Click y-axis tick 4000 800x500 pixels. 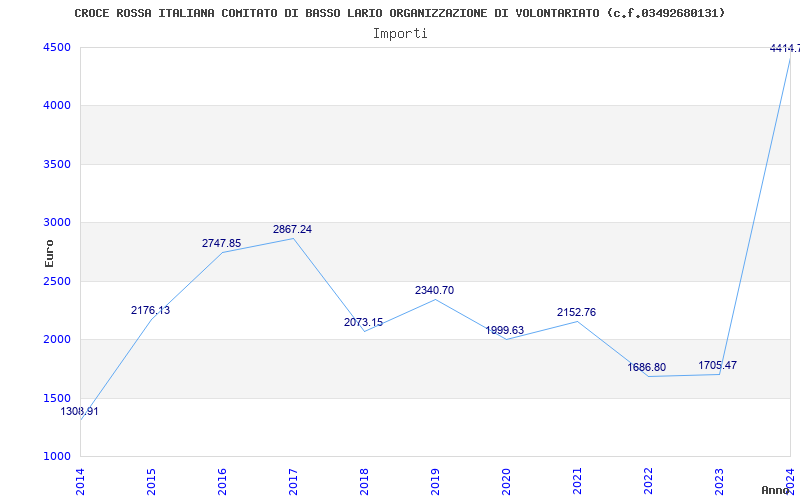tap(56, 106)
